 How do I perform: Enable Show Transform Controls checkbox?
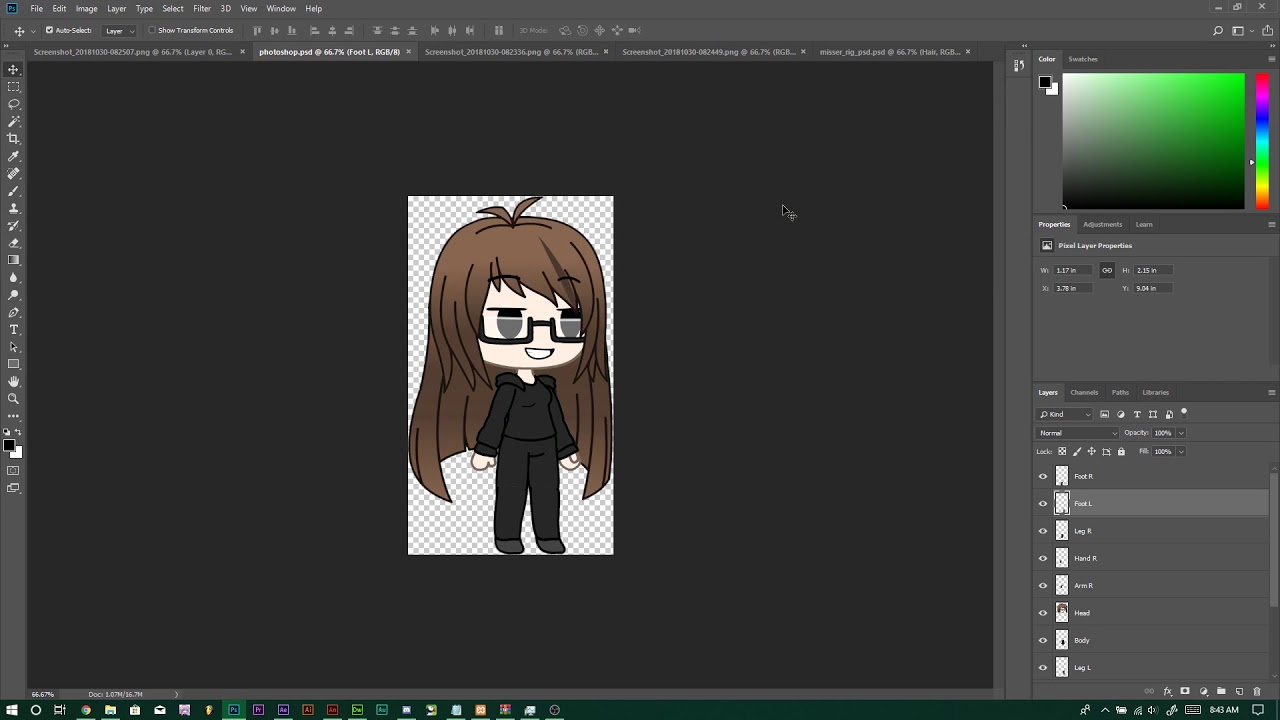(152, 30)
